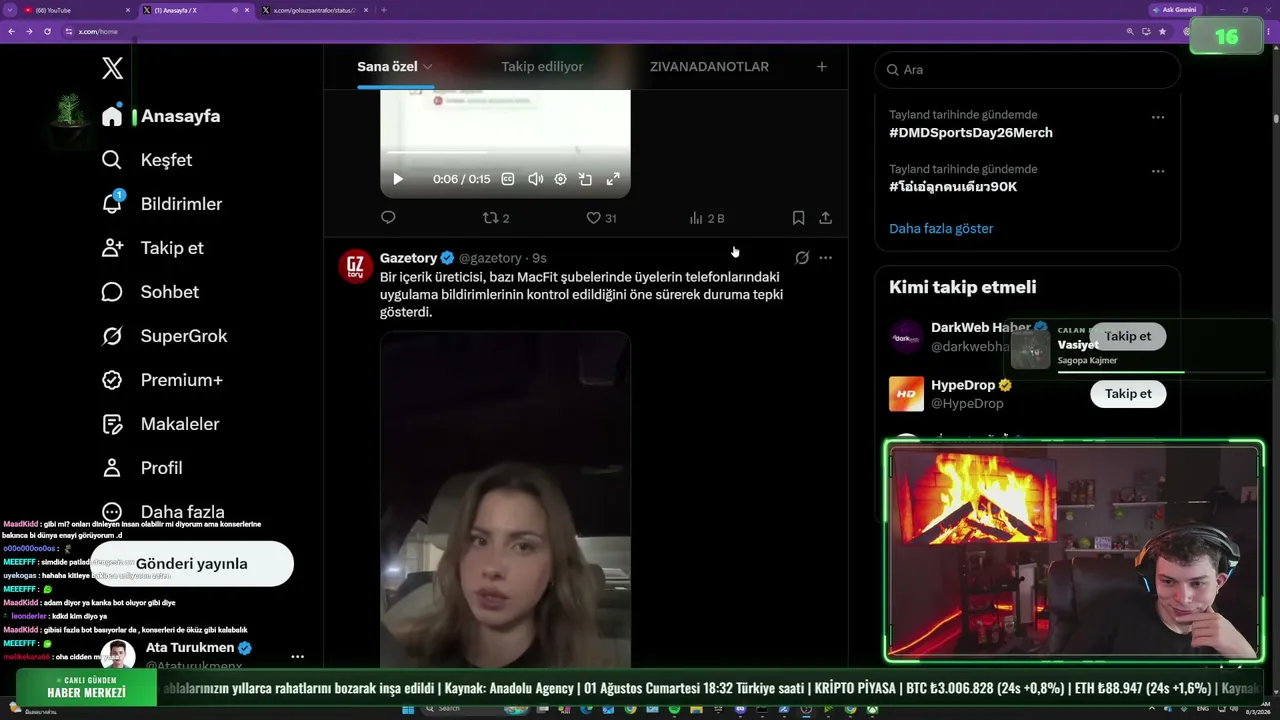Open video settings gear
Screen dimensions: 1280x720
[x=560, y=179]
